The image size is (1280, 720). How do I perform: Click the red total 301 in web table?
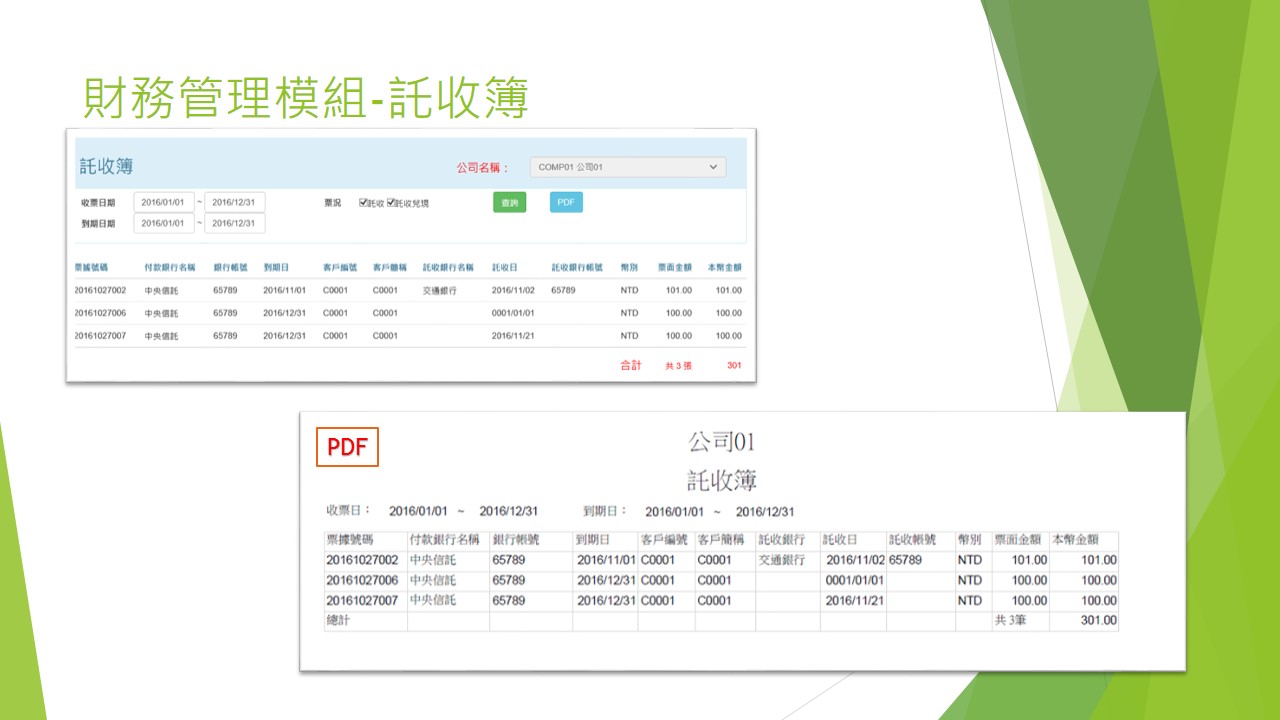[734, 366]
